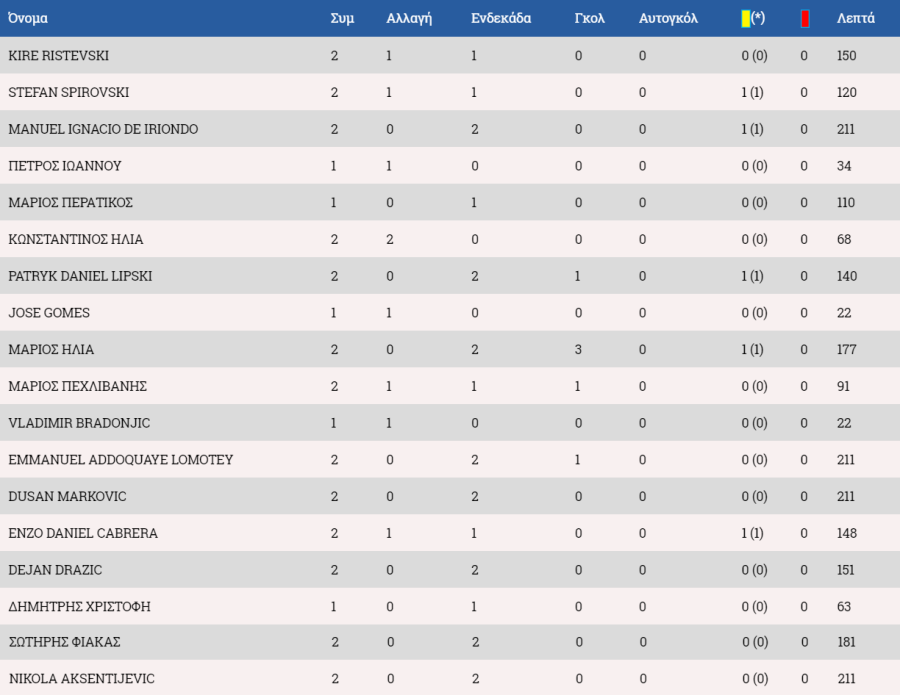Sort by the Γκολ column header
This screenshot has height=695, width=900.
point(589,18)
